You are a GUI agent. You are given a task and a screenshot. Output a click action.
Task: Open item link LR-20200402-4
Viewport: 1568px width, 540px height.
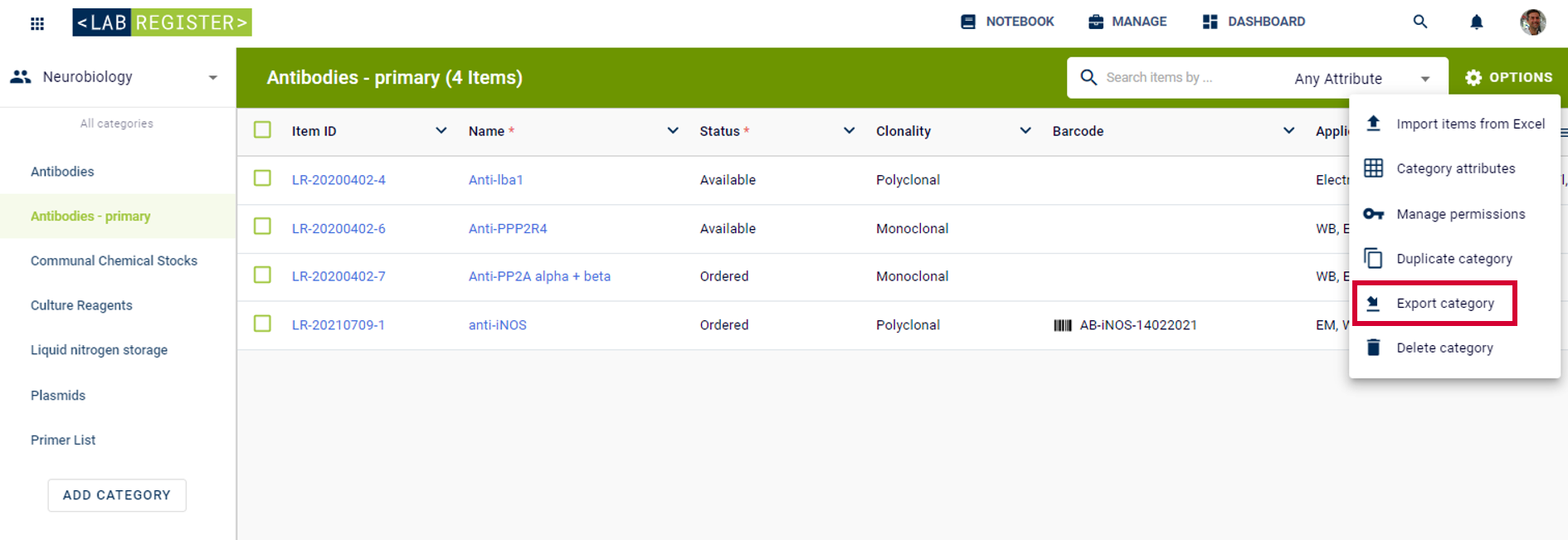pos(338,180)
